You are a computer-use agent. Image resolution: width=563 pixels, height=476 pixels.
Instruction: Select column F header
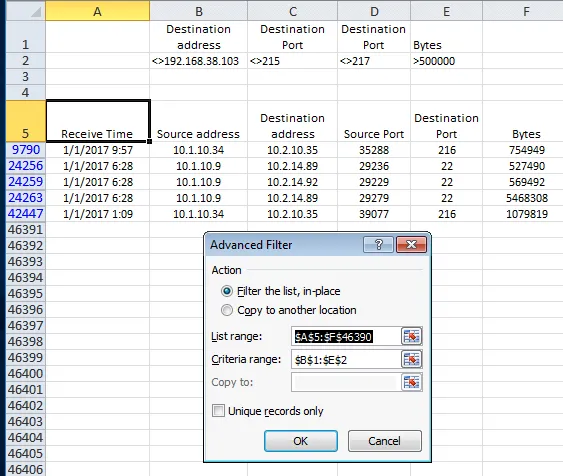pyautogui.click(x=523, y=11)
